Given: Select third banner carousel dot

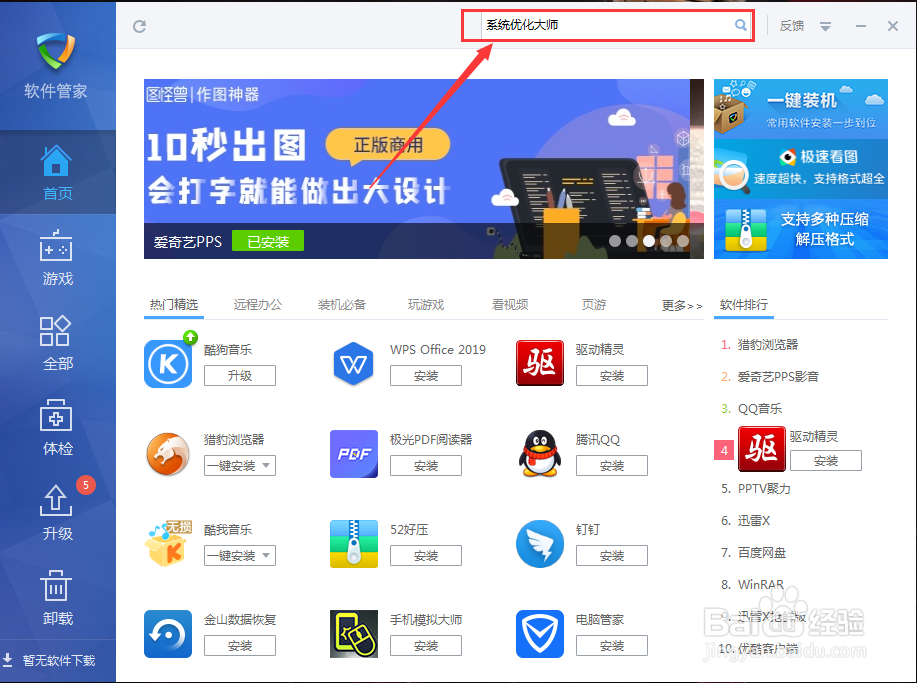Looking at the screenshot, I should pos(649,241).
